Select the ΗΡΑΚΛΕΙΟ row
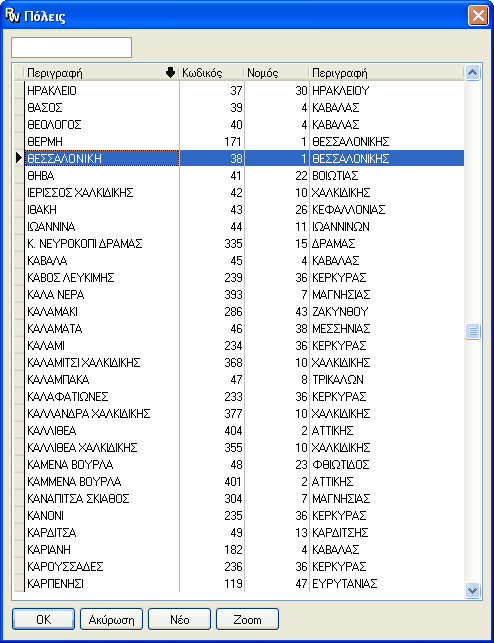 pos(244,90)
